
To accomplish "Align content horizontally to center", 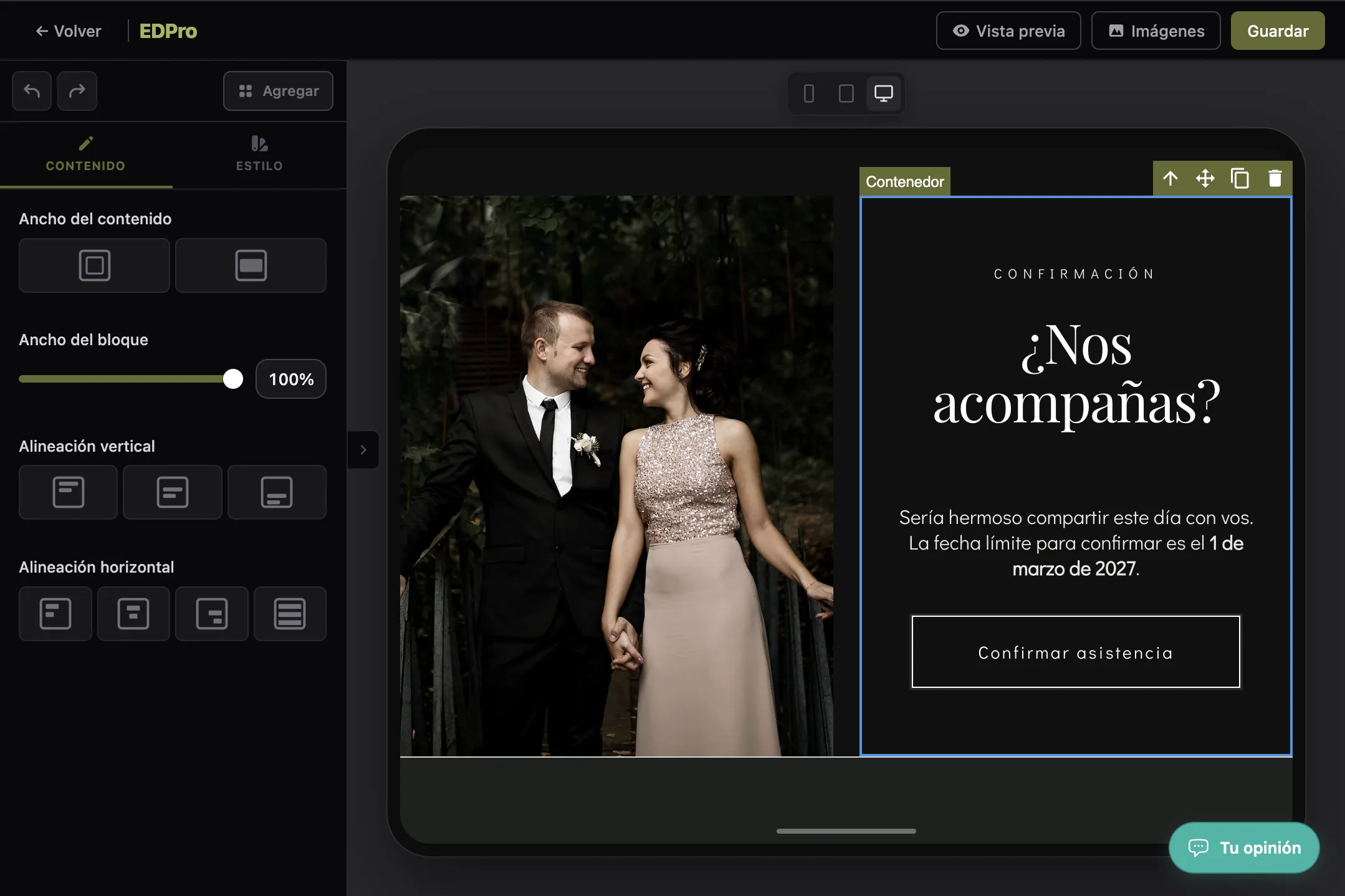I will [133, 614].
